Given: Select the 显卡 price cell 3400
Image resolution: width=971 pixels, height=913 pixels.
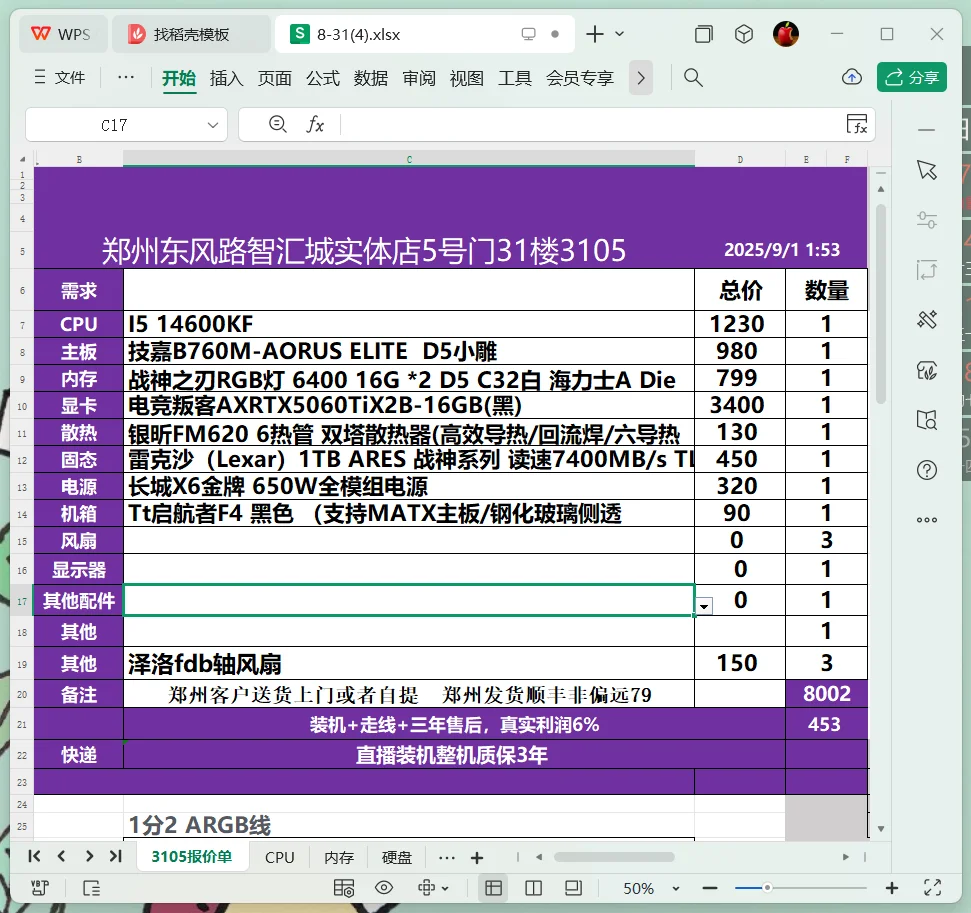Looking at the screenshot, I should (740, 405).
